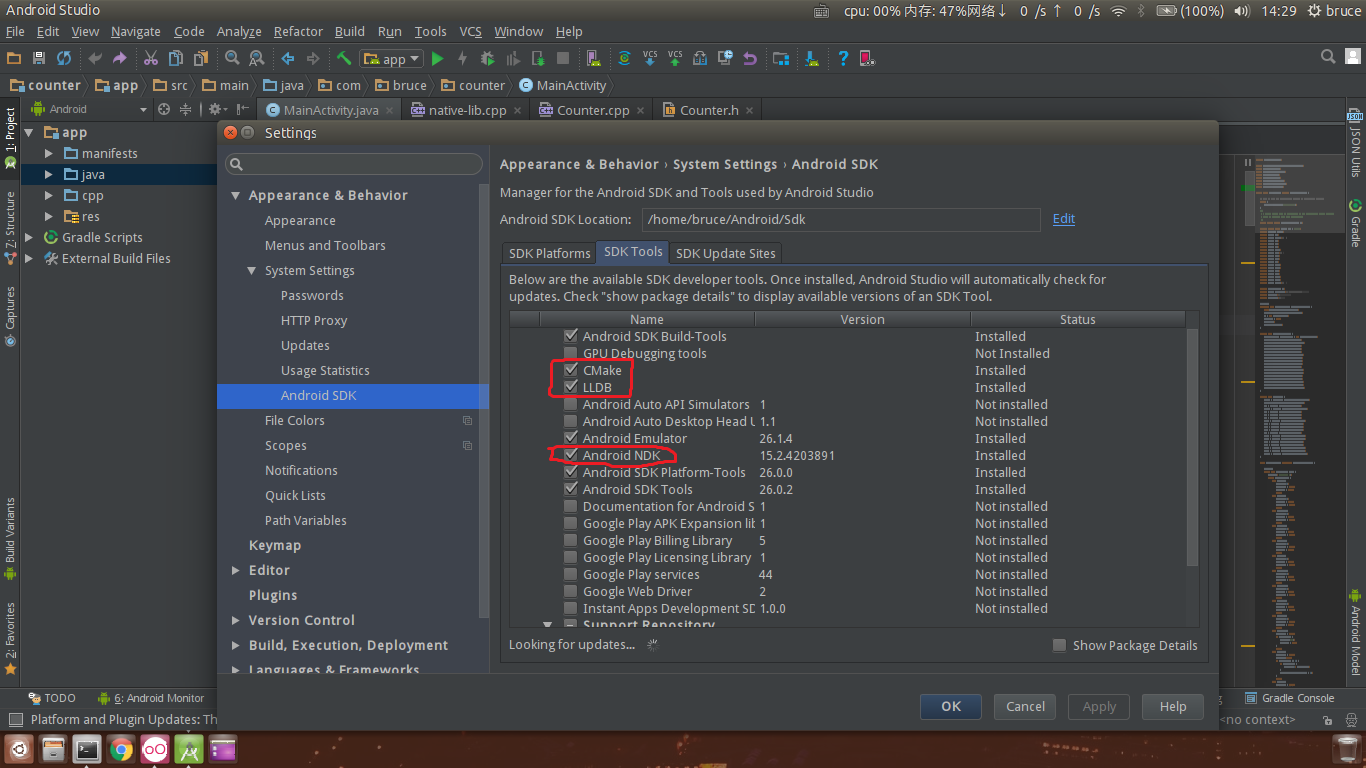Open the app run configuration dropdown
The width and height of the screenshot is (1366, 768).
391,59
